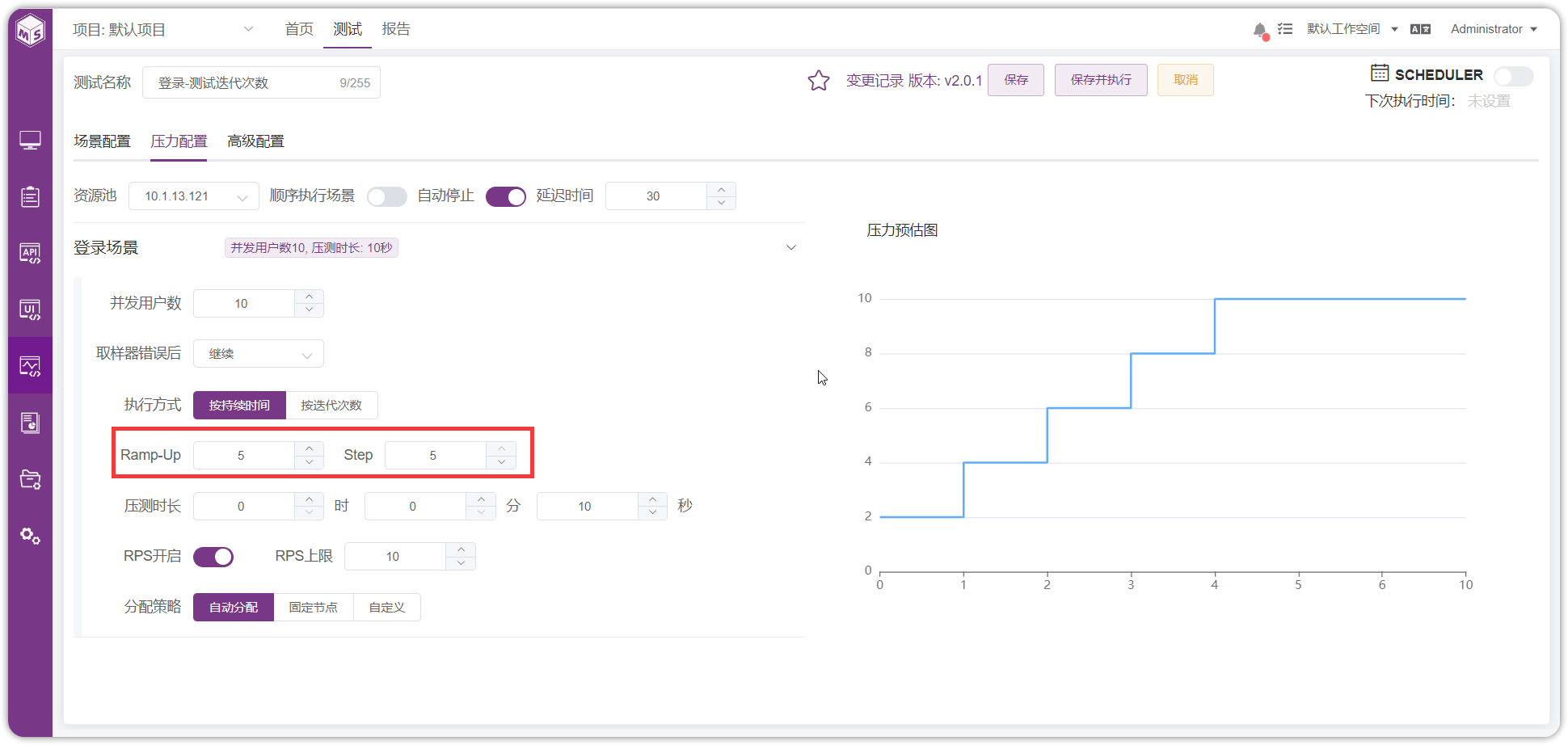Click the 测试名称 input field

pyautogui.click(x=261, y=82)
